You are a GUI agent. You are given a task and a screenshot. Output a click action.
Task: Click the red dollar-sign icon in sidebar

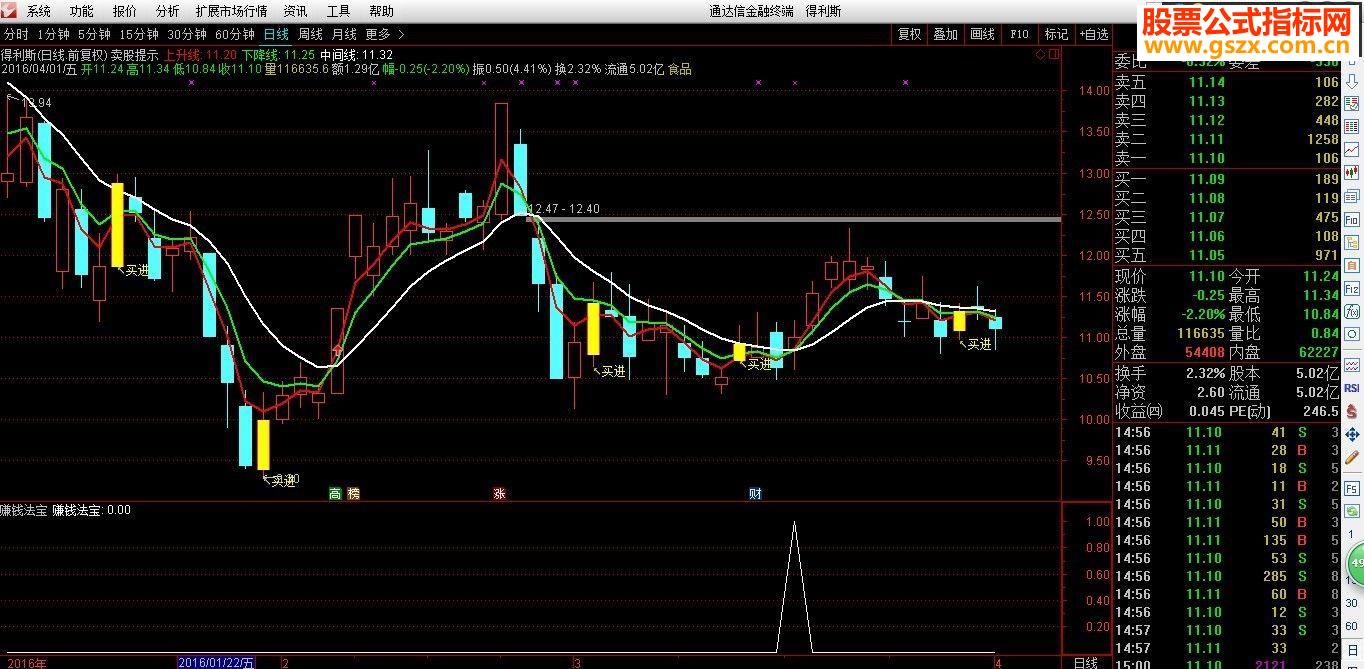(1351, 410)
